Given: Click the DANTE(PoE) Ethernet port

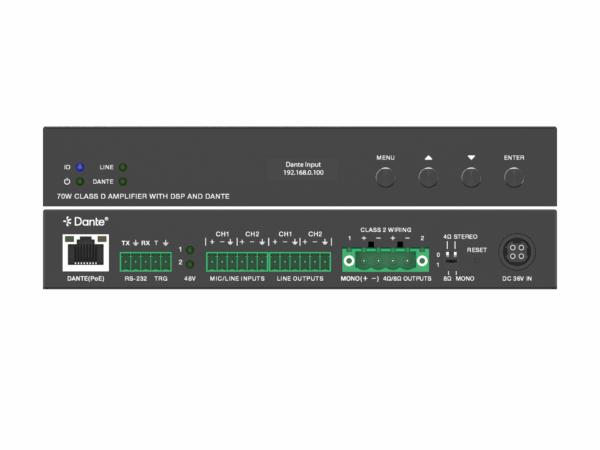Looking at the screenshot, I should [85, 255].
